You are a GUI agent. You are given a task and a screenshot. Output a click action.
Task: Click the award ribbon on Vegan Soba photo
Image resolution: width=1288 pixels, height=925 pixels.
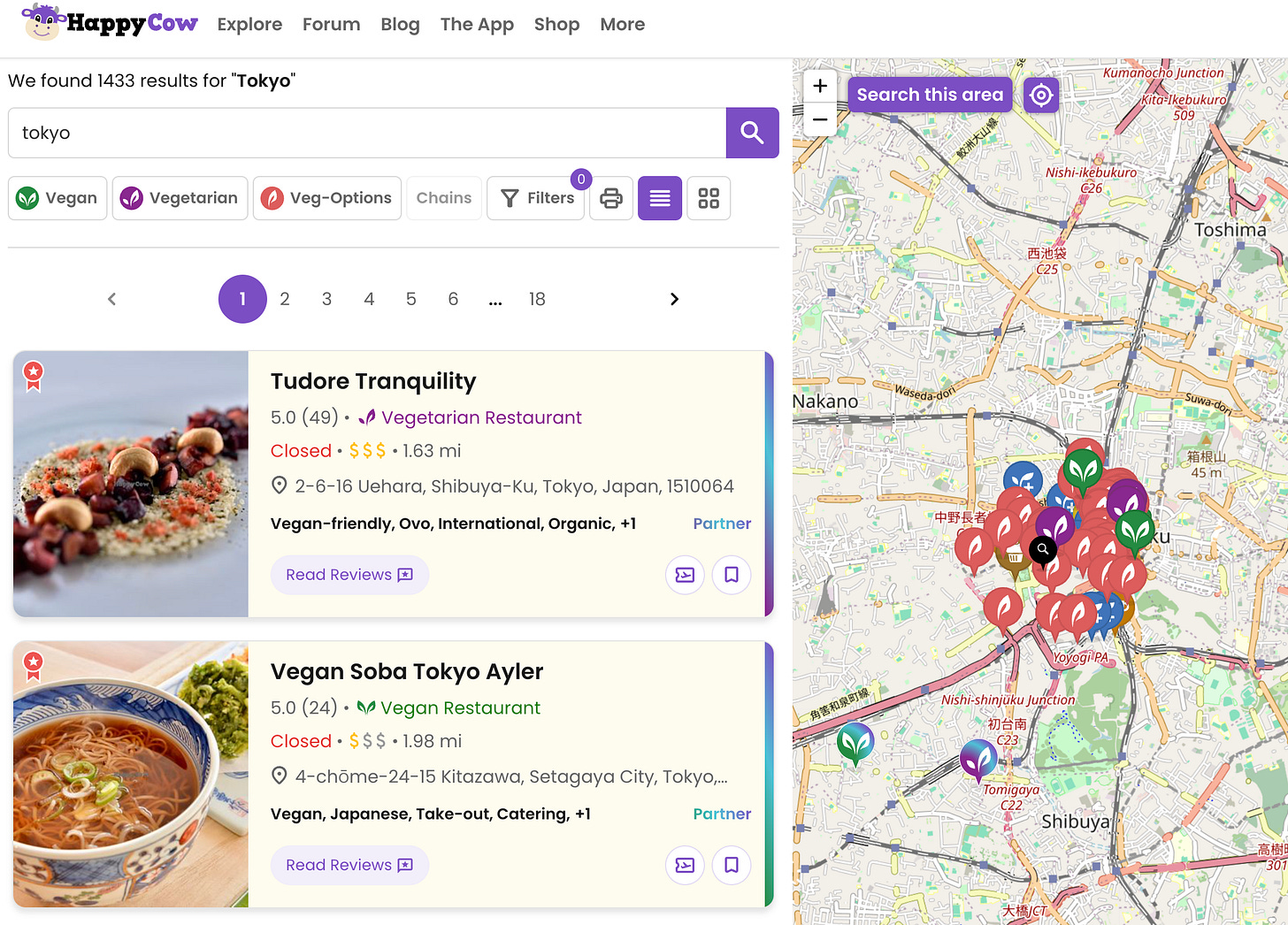click(x=34, y=666)
